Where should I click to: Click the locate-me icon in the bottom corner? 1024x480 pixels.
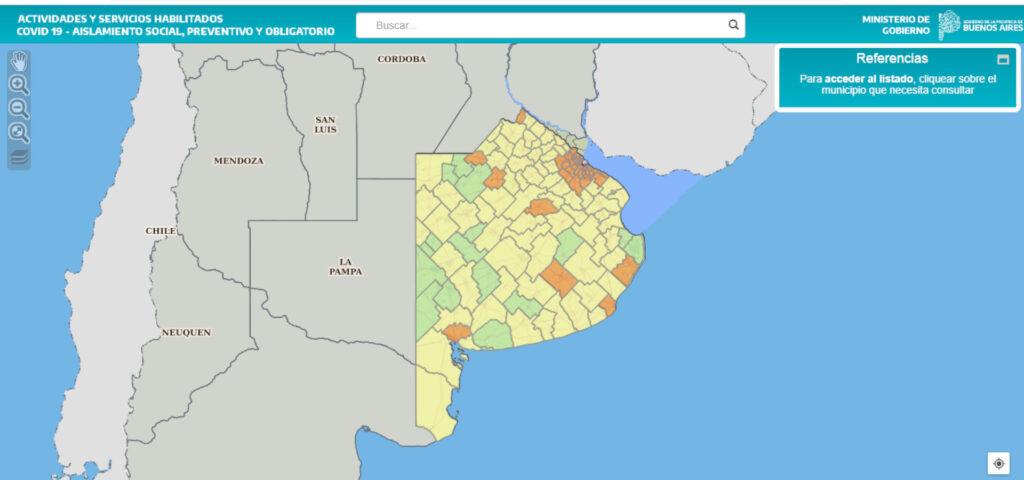click(998, 463)
